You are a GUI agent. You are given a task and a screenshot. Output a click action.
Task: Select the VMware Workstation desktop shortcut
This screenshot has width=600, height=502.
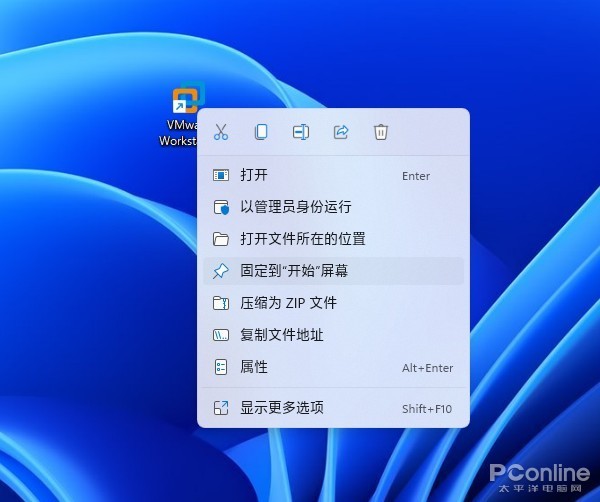coord(182,115)
